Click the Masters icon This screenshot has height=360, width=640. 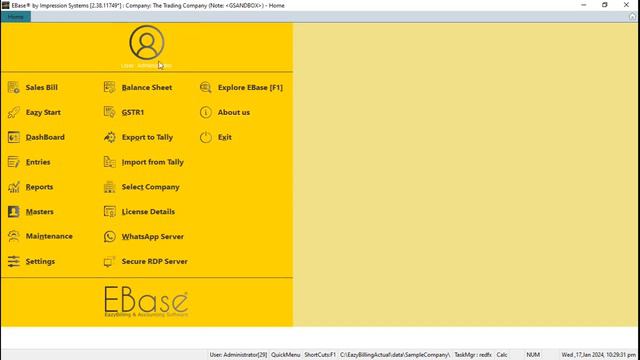[13, 211]
